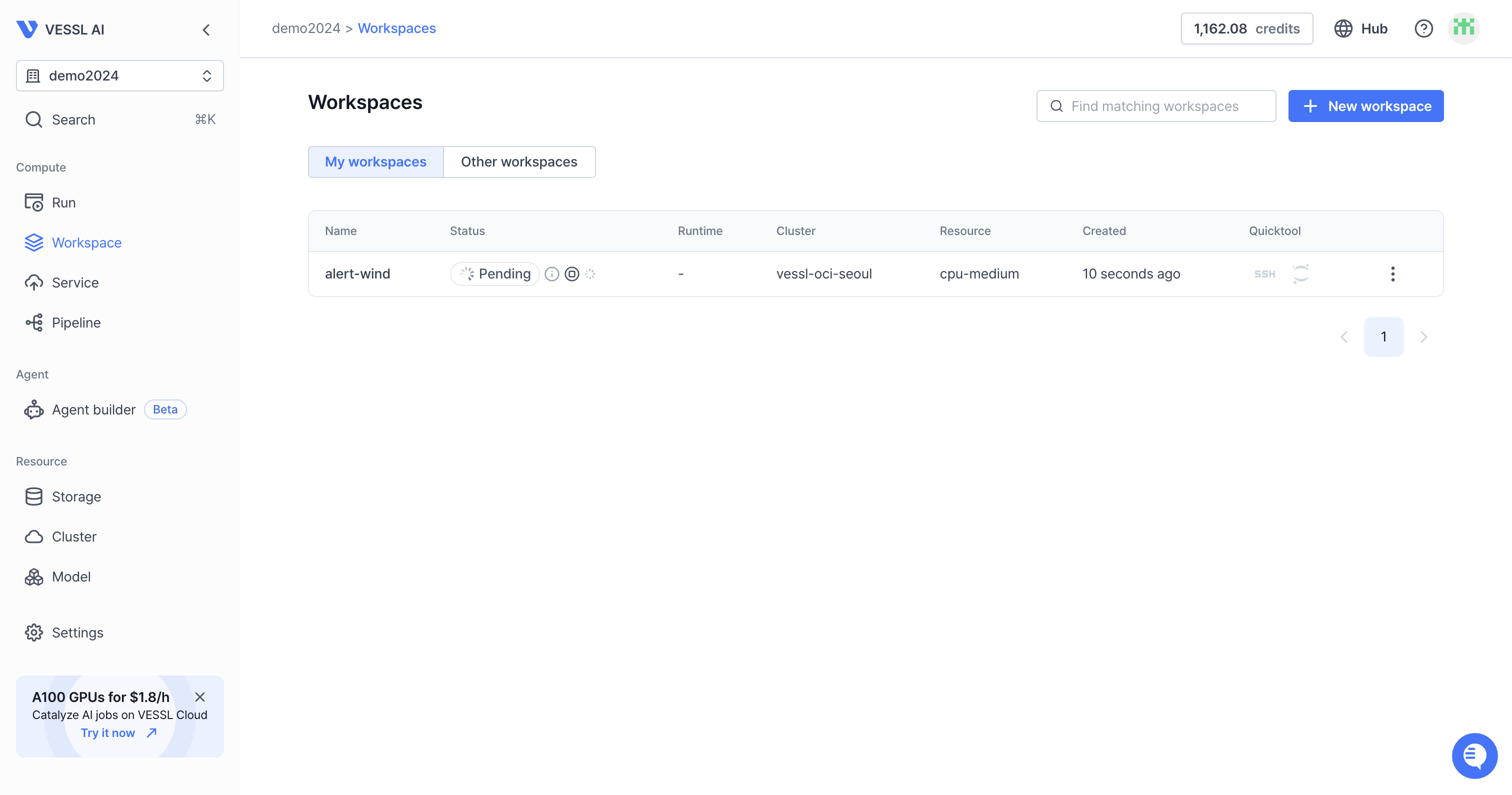Open the chat support bubble

(1474, 755)
